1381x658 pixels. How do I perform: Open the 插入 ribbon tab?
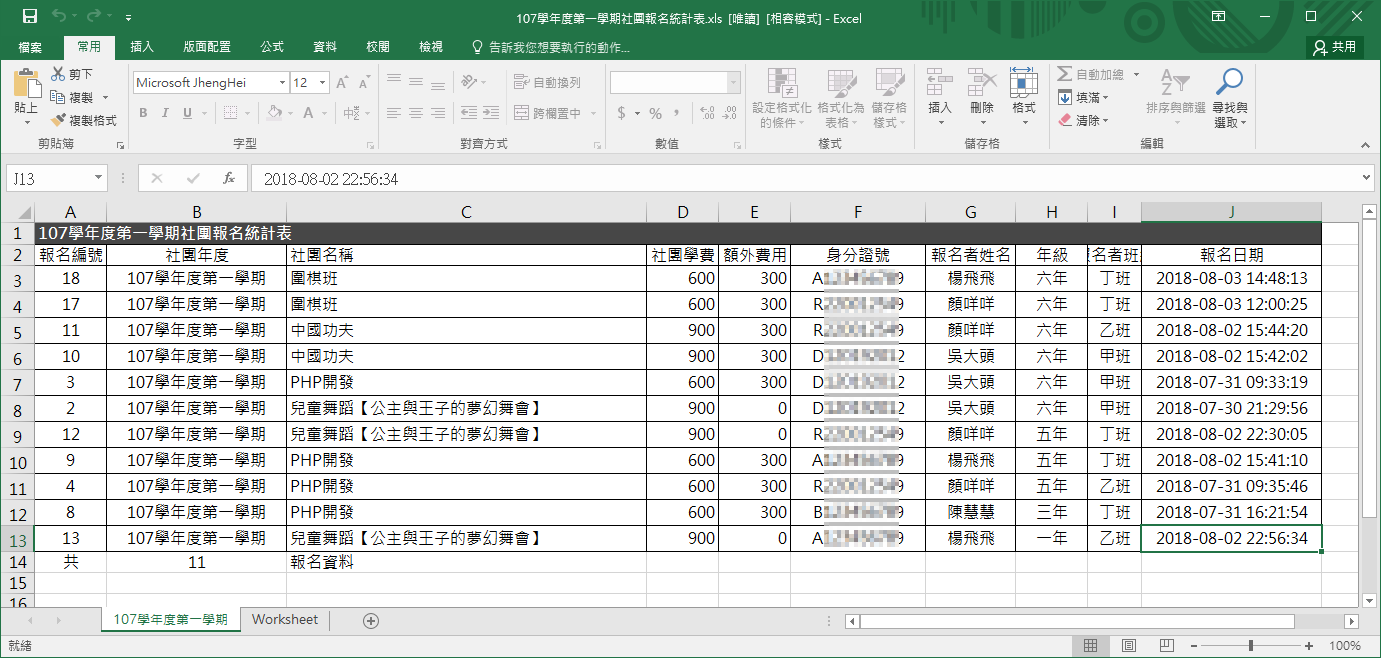click(x=142, y=47)
